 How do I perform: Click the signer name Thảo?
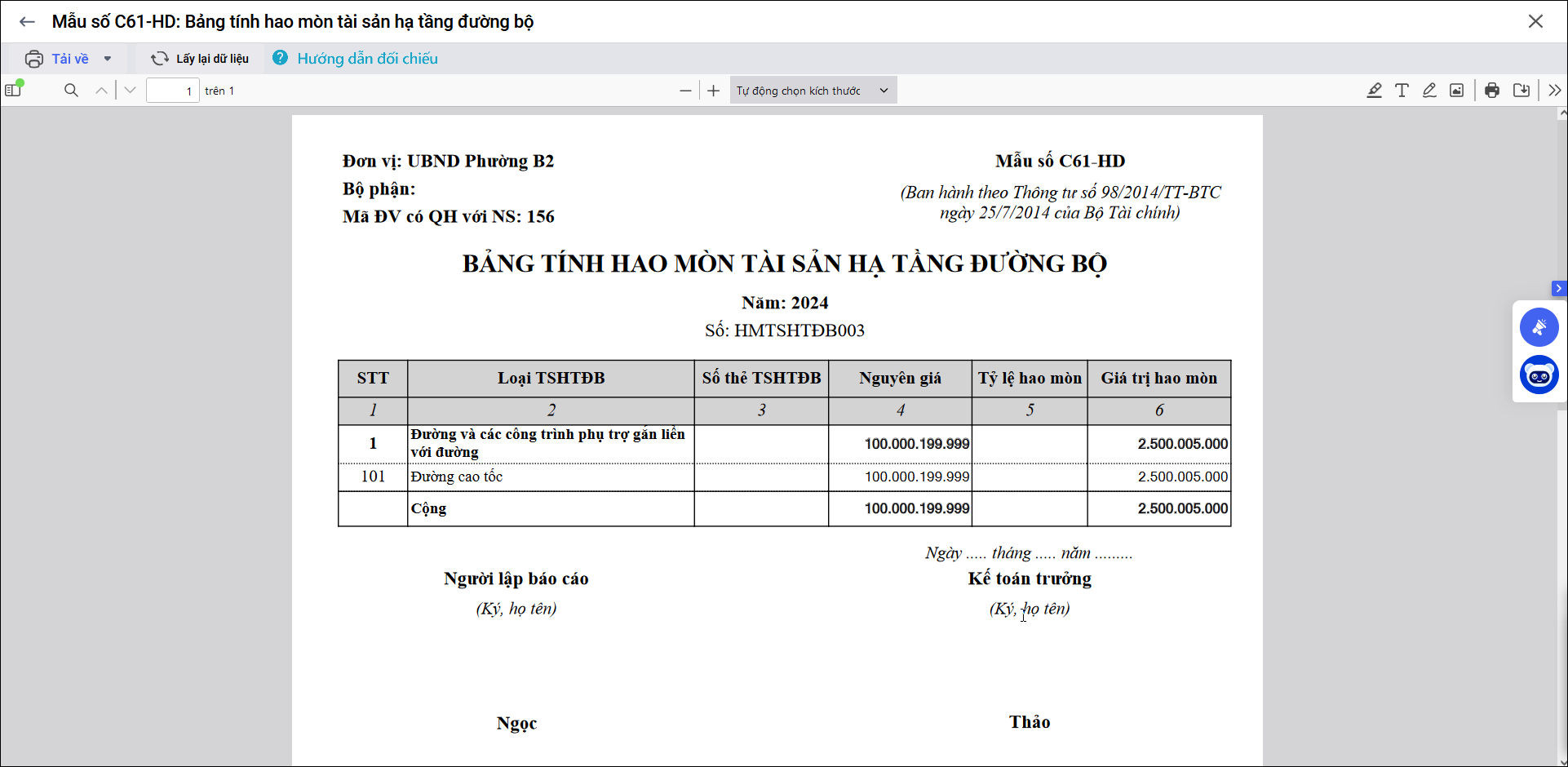point(1030,722)
